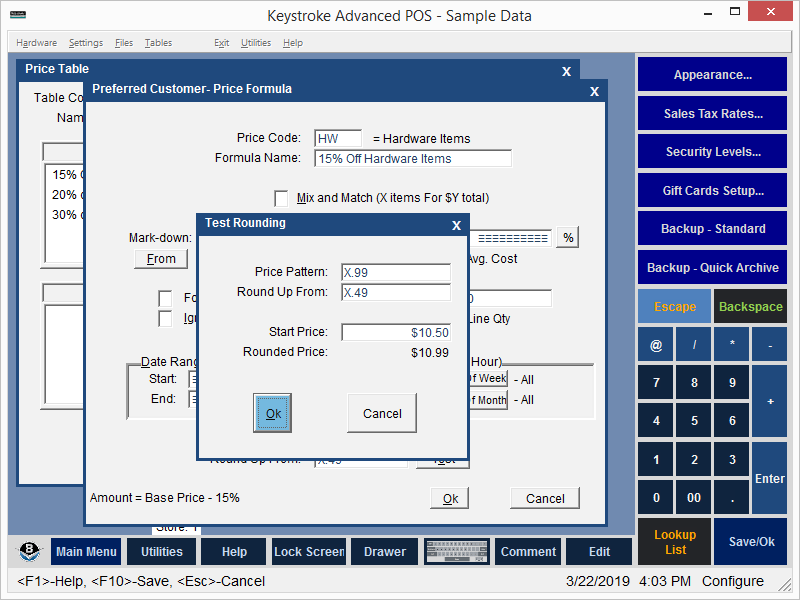This screenshot has width=800, height=600.
Task: Click the Main Menu button
Action: pos(86,552)
